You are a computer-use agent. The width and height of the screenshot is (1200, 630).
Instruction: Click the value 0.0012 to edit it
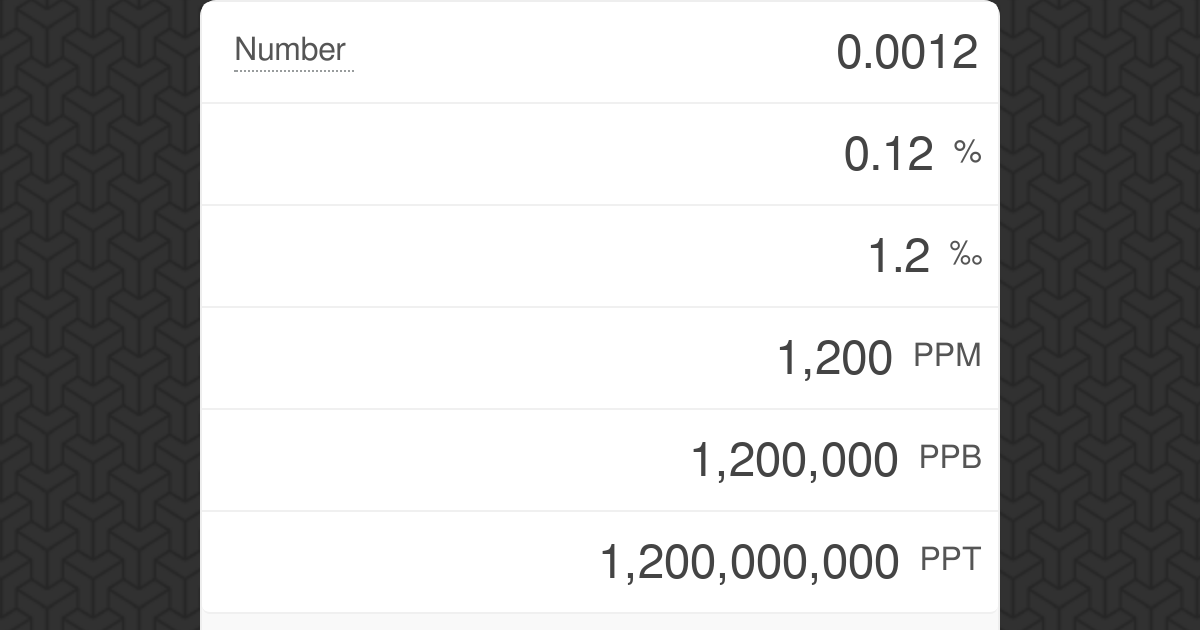(x=908, y=52)
